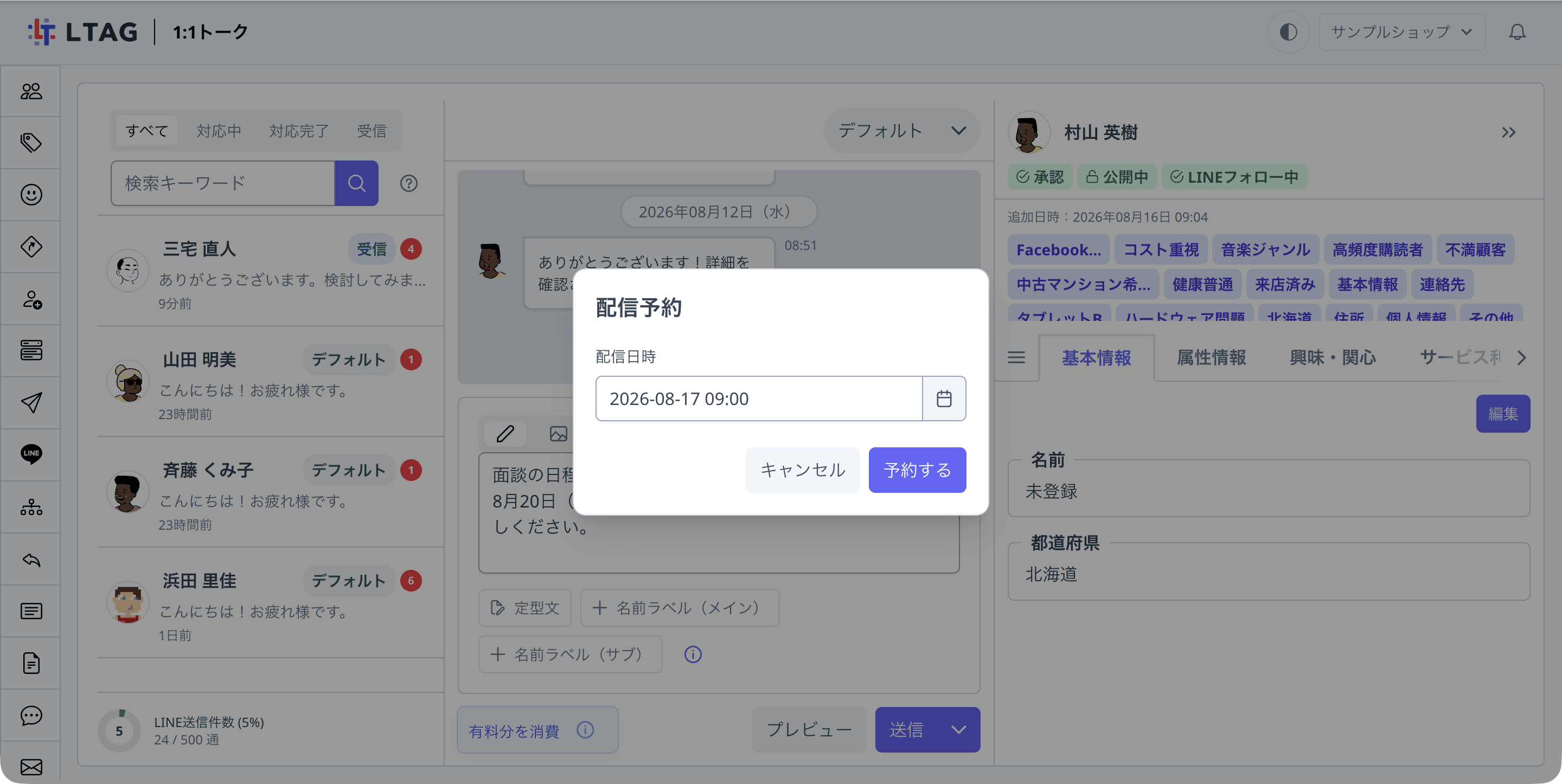
Task: Click the 編集 button
Action: tap(1502, 414)
